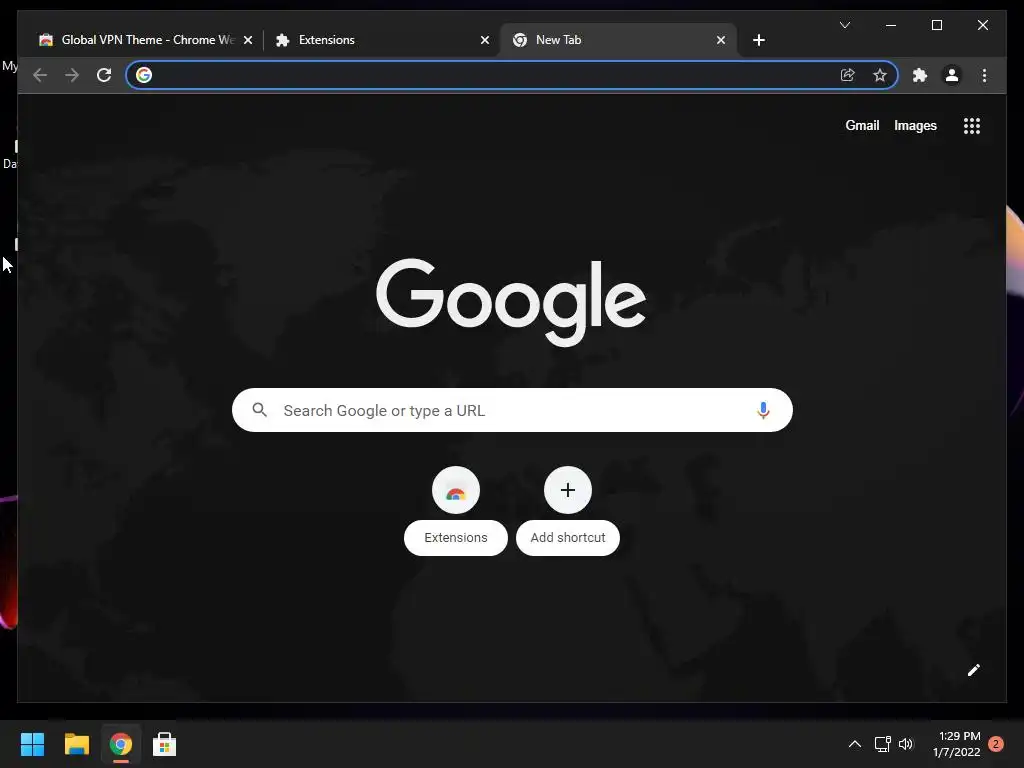
Task: Open Gmail link
Action: pos(862,125)
